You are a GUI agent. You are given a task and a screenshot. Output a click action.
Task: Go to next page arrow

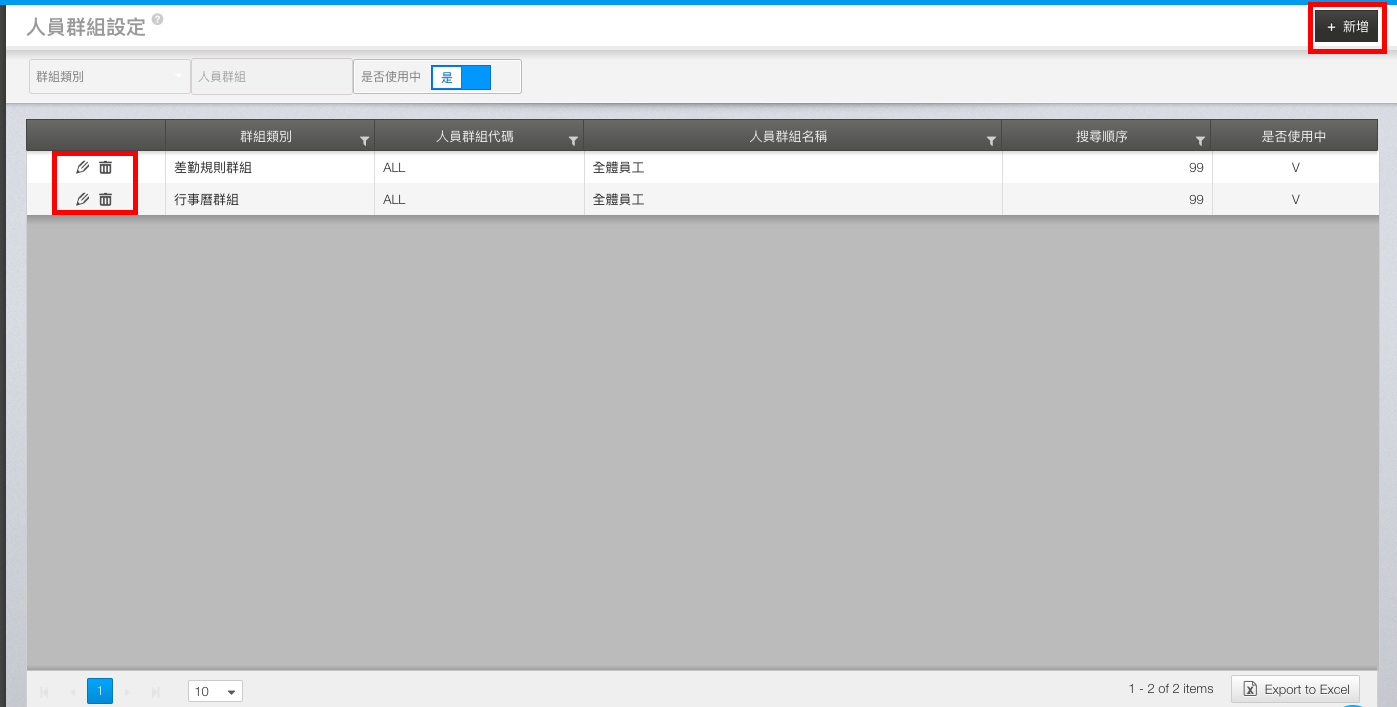point(127,691)
